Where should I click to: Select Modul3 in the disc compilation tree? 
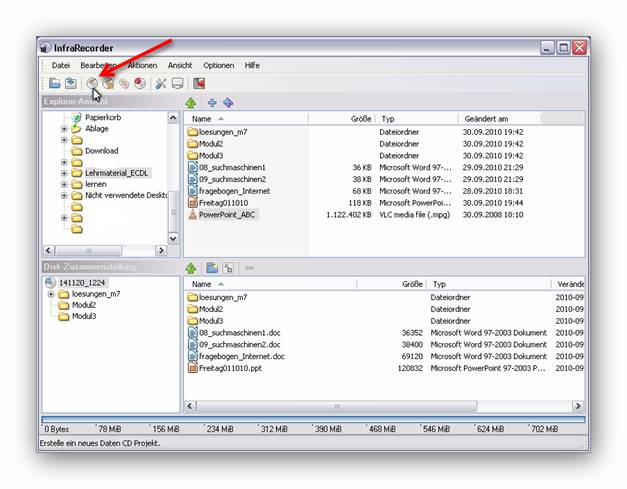[x=84, y=316]
